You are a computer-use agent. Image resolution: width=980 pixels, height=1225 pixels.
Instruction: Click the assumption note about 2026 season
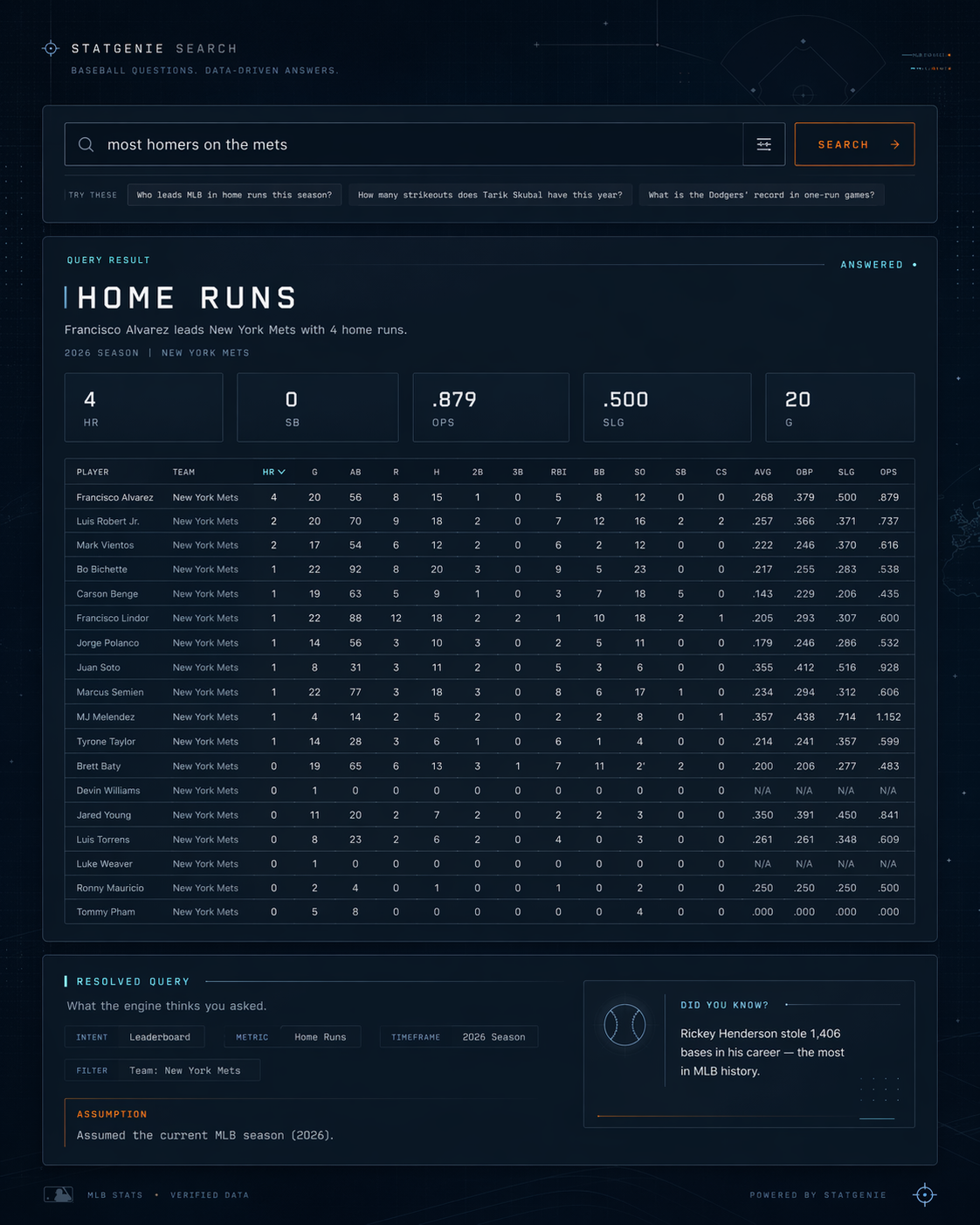[x=205, y=1135]
